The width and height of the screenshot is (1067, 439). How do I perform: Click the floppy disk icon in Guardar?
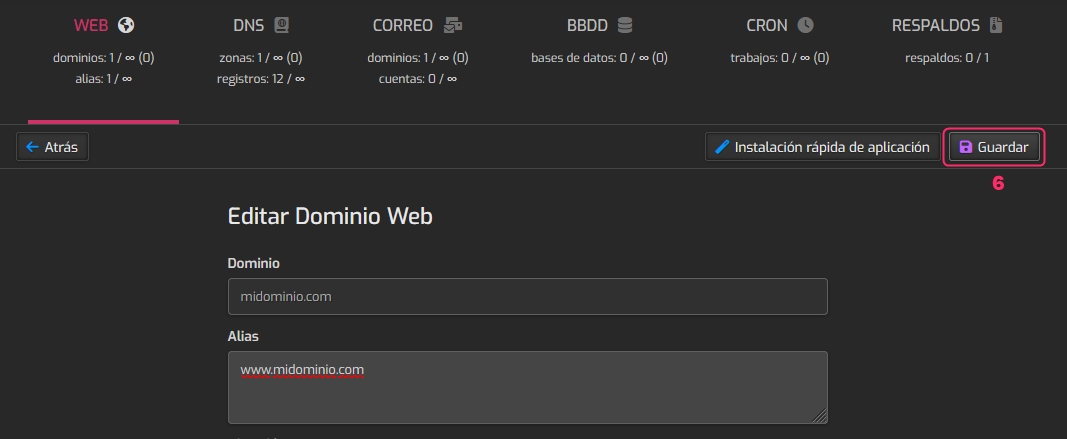(965, 147)
